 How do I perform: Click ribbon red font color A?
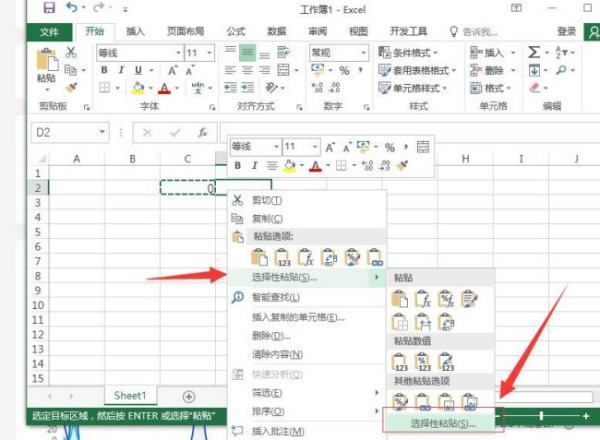(x=164, y=88)
